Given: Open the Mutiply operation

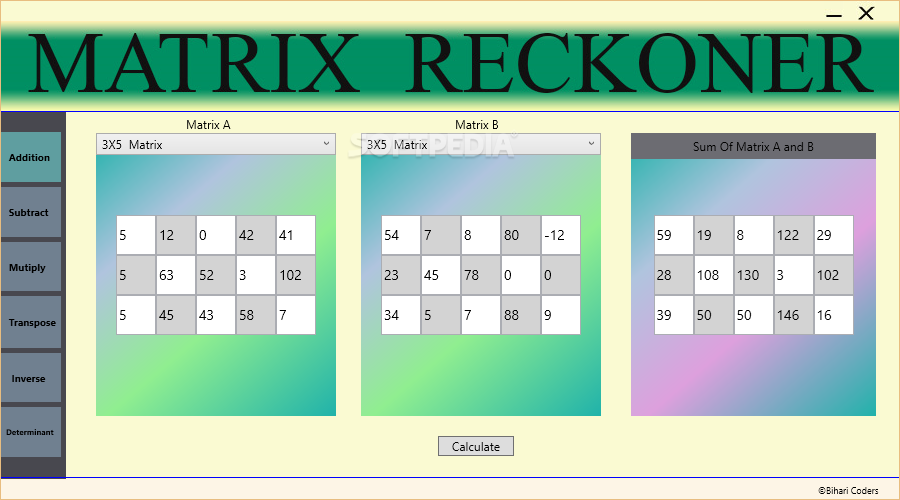Looking at the screenshot, I should (x=31, y=267).
